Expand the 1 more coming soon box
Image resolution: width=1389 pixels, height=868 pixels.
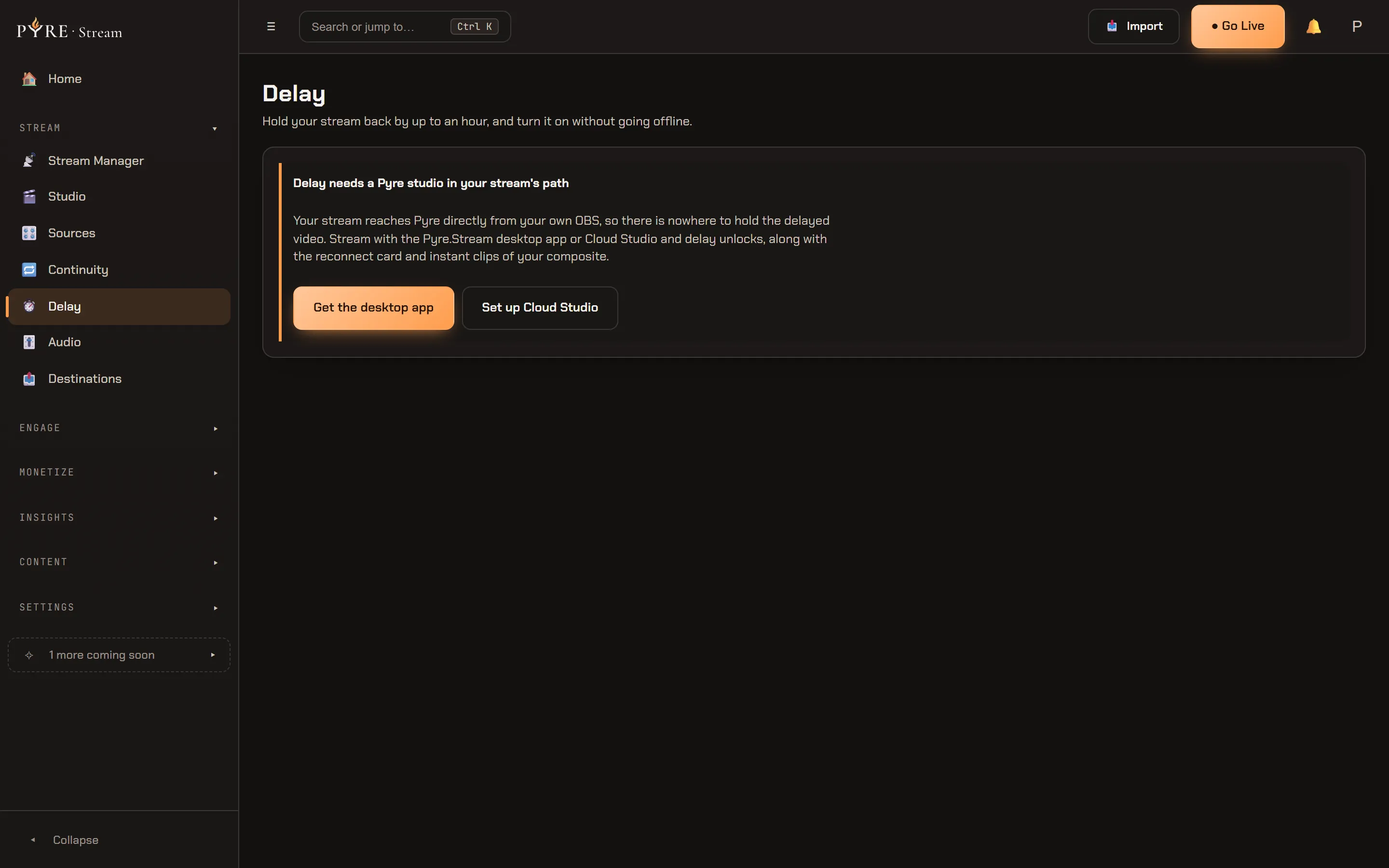119,655
